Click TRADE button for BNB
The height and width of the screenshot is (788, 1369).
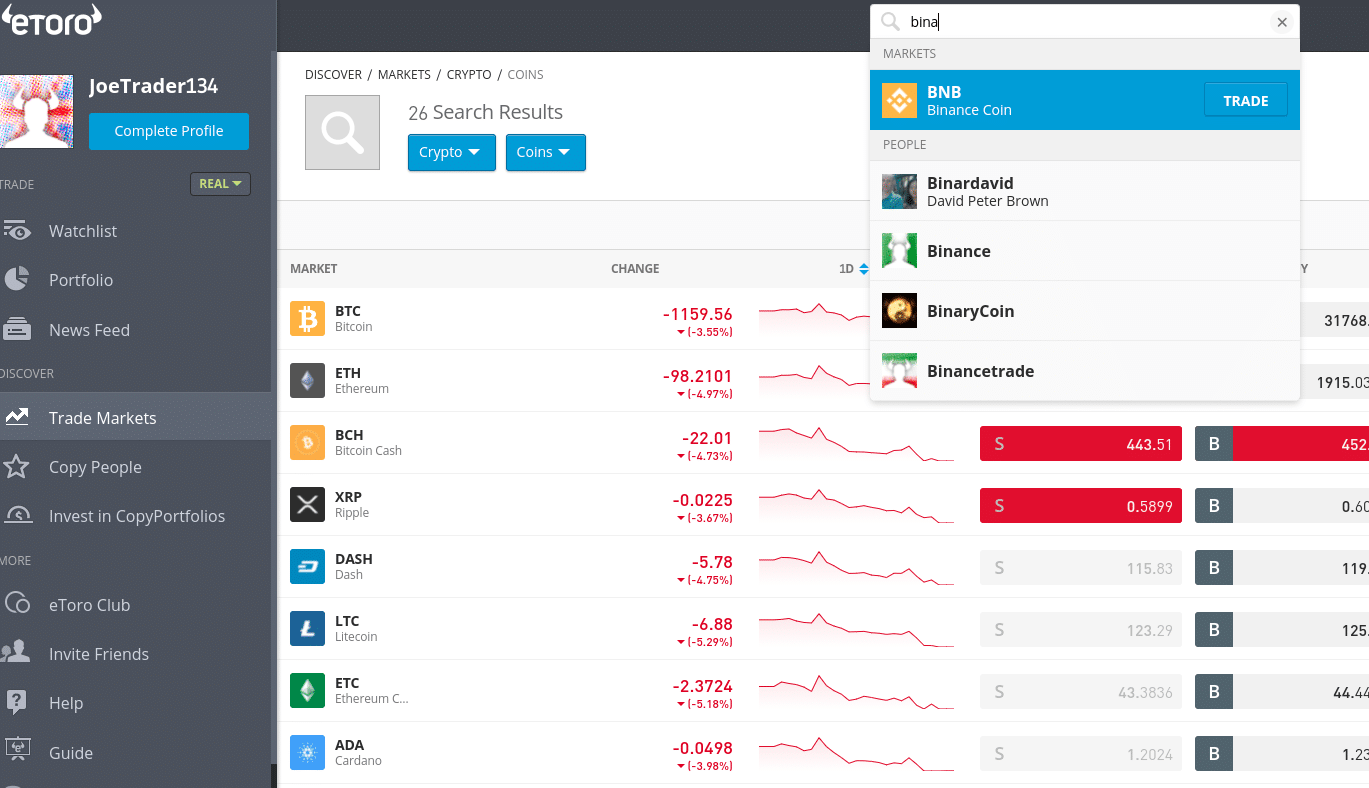click(x=1245, y=100)
